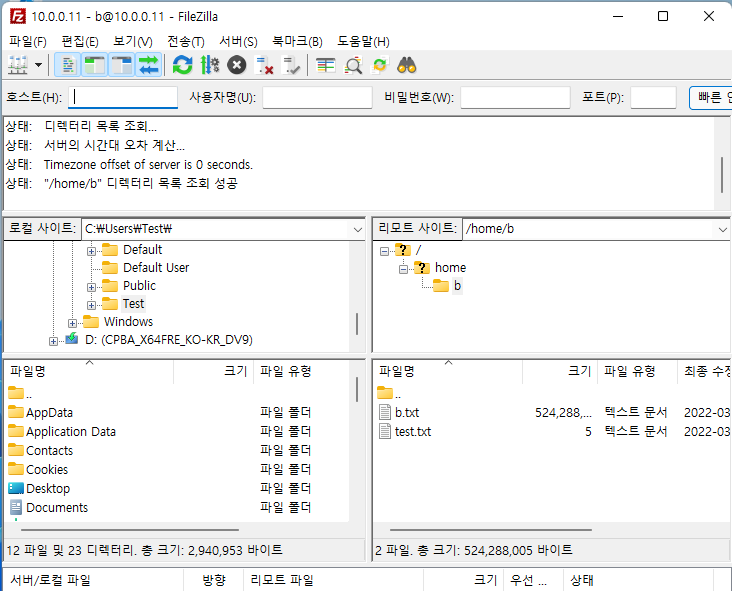The width and height of the screenshot is (732, 591).
Task: Disconnect from the current server
Action: 264,65
